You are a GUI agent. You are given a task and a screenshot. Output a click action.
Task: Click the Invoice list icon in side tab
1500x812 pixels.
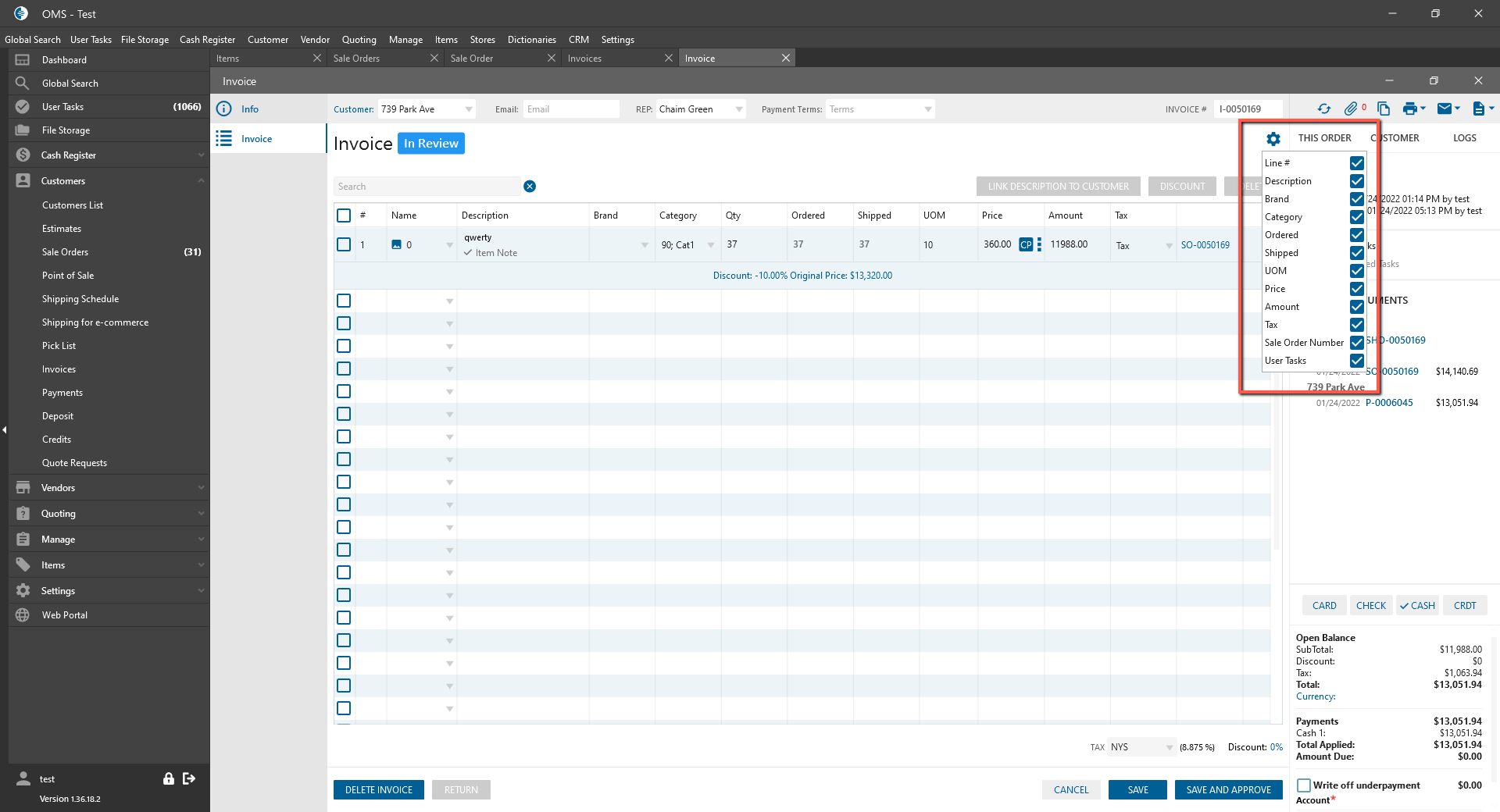[x=224, y=139]
